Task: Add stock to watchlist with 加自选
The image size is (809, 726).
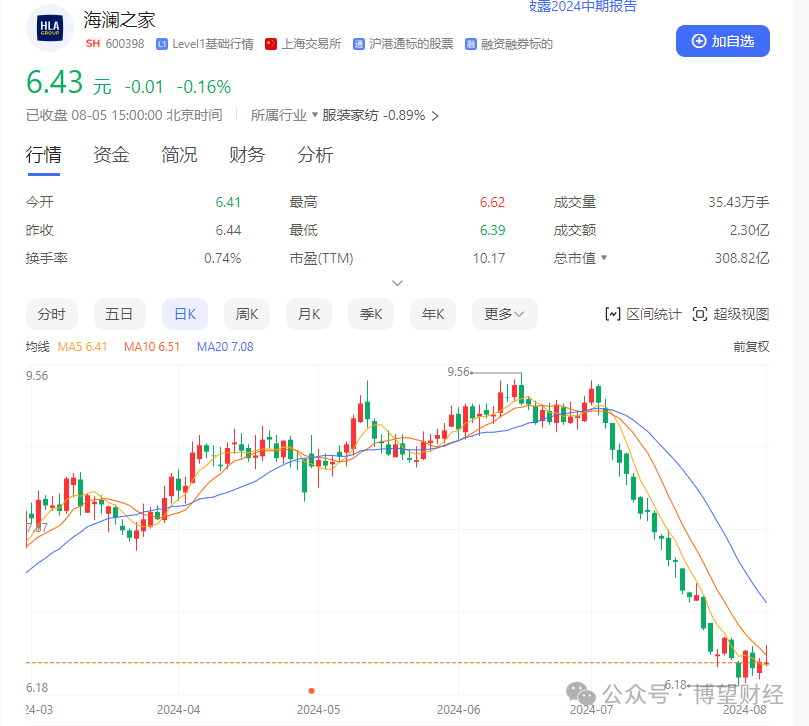Action: [723, 41]
